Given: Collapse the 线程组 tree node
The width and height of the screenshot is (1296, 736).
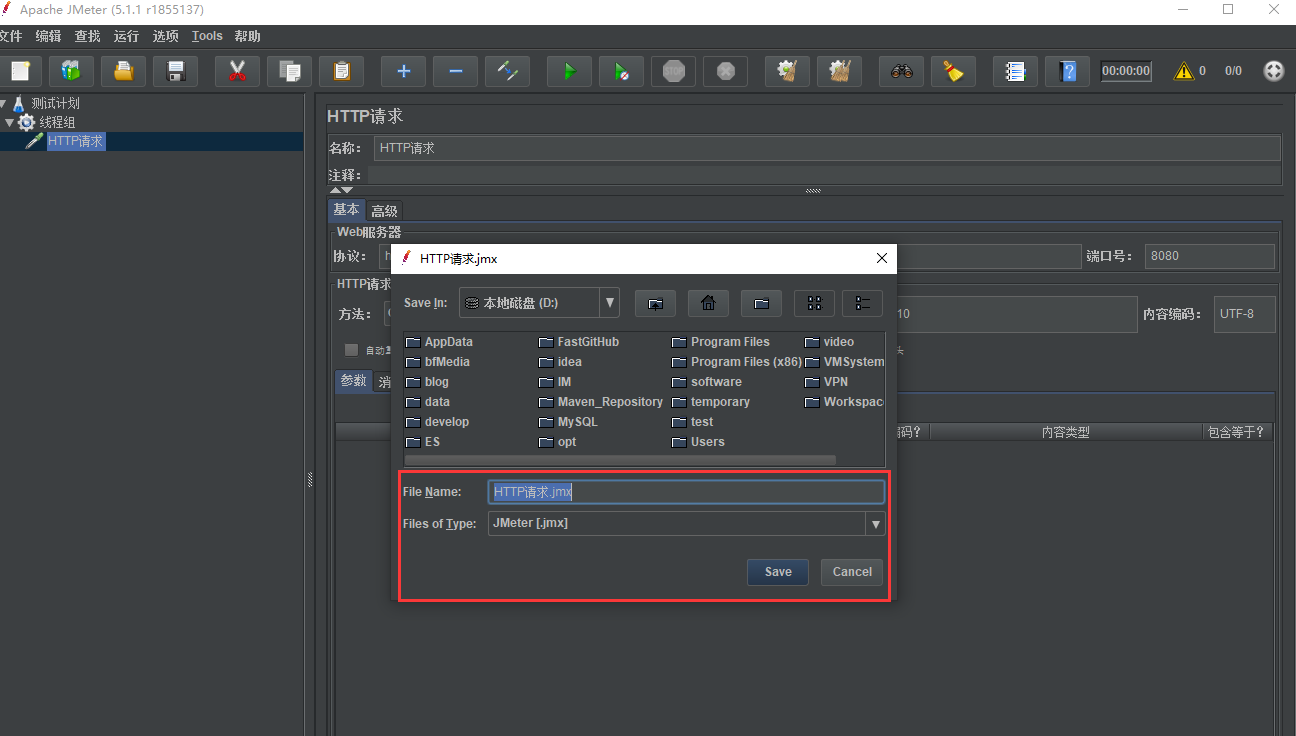Looking at the screenshot, I should [x=10, y=123].
